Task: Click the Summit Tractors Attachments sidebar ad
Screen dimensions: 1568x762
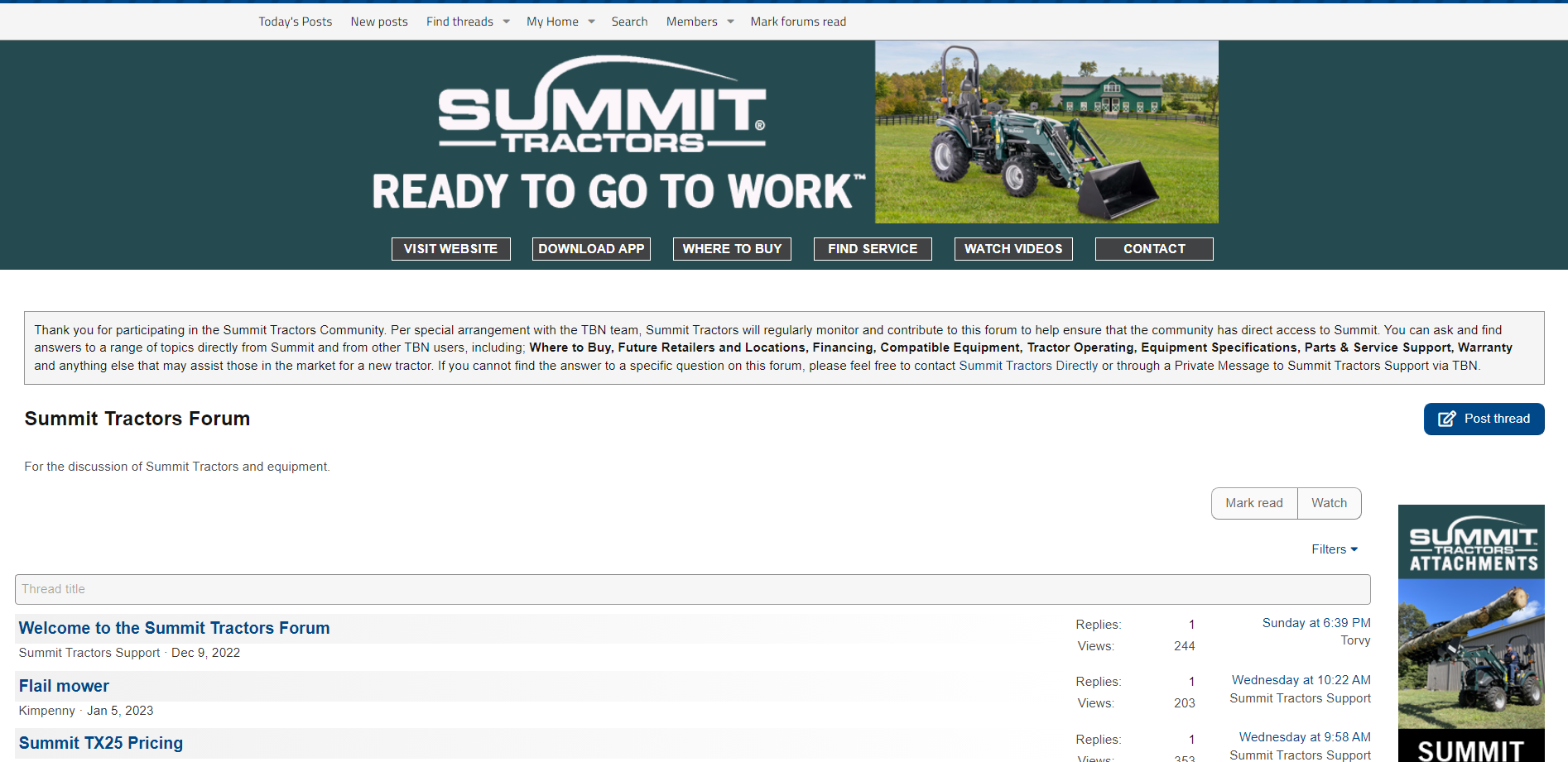Action: coord(1471,633)
